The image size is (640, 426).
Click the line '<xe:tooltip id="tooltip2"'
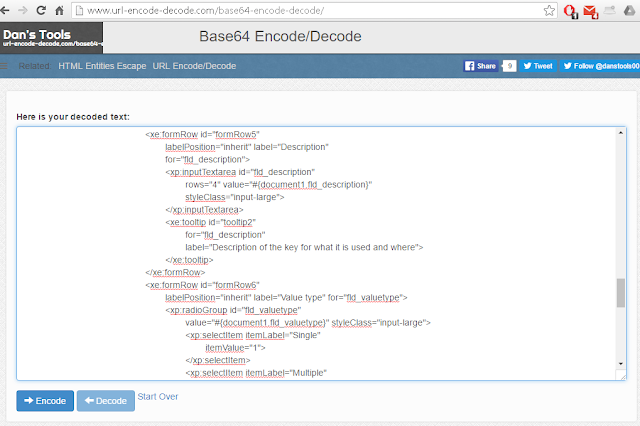tap(211, 222)
